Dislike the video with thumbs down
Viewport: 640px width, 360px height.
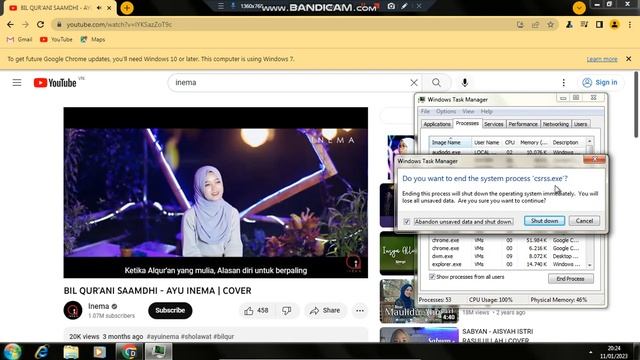click(287, 311)
